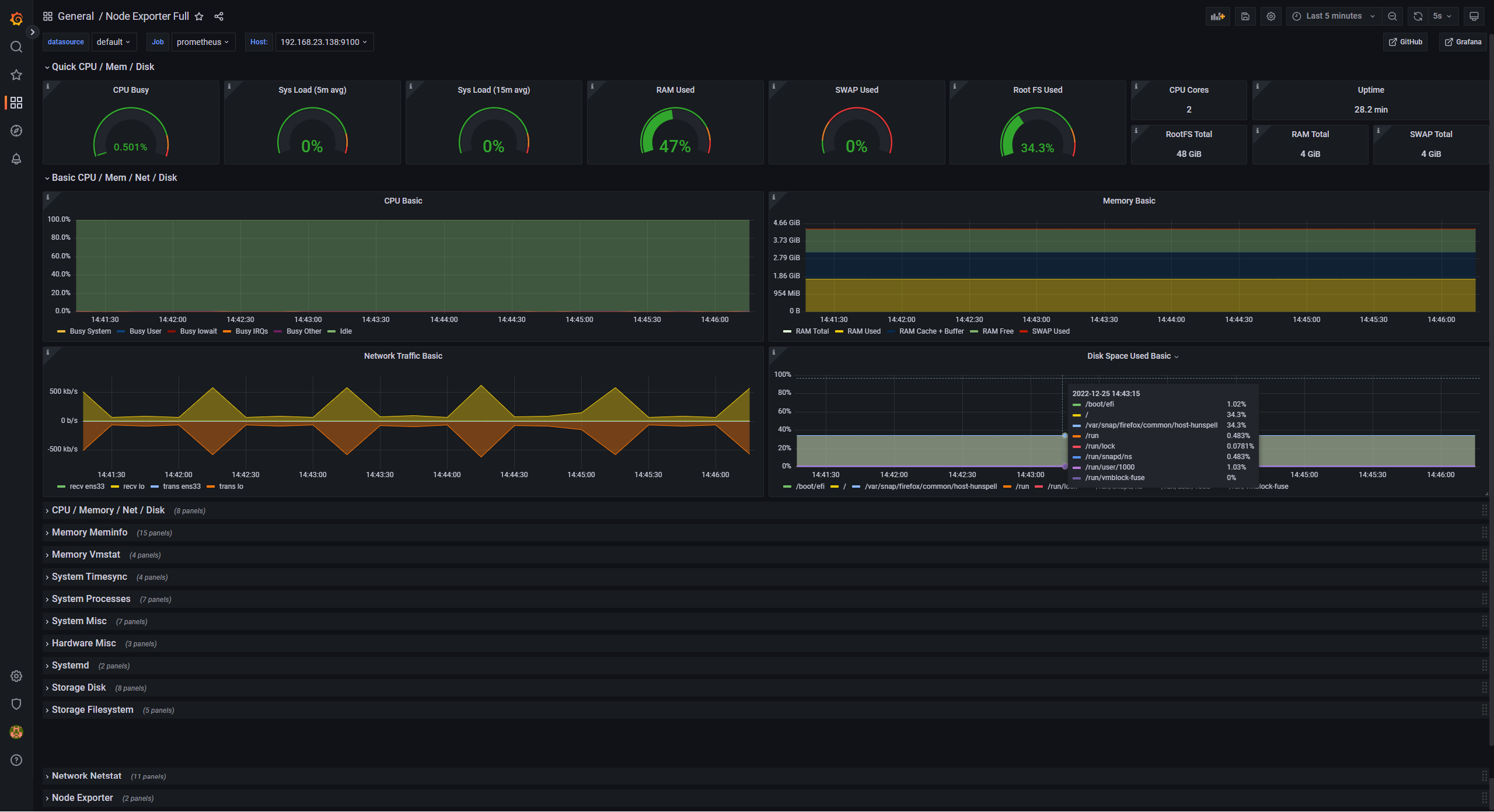
Task: Open Explore from the sidebar compass icon
Action: tap(16, 131)
